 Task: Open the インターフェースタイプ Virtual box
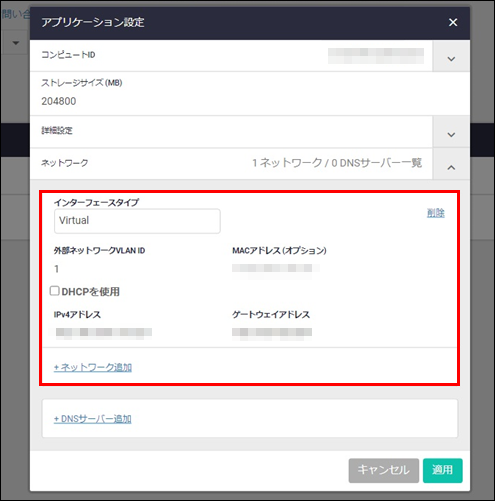pyautogui.click(x=137, y=221)
